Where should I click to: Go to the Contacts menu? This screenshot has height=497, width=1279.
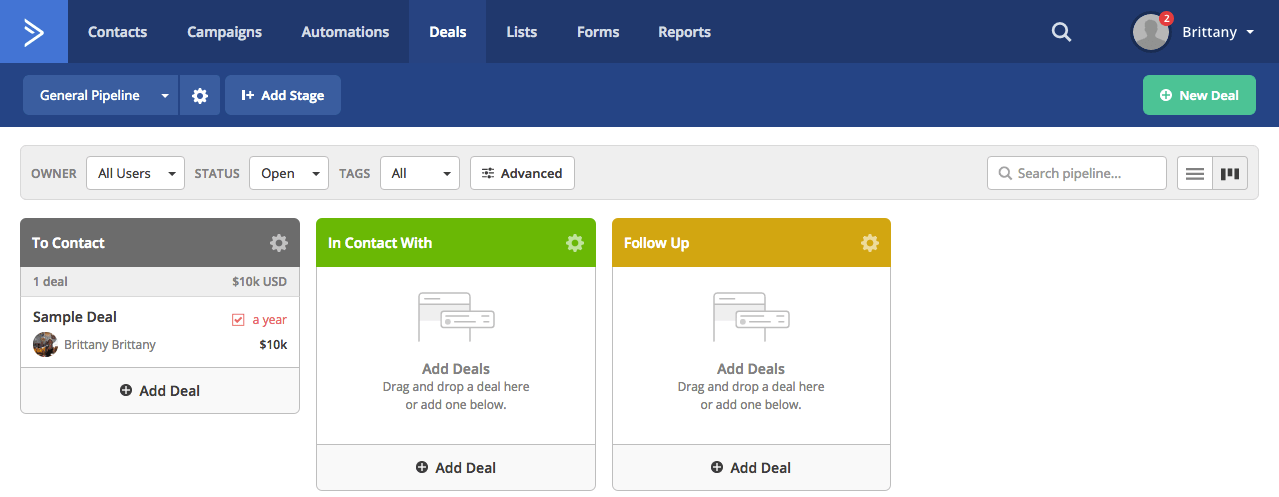[117, 32]
